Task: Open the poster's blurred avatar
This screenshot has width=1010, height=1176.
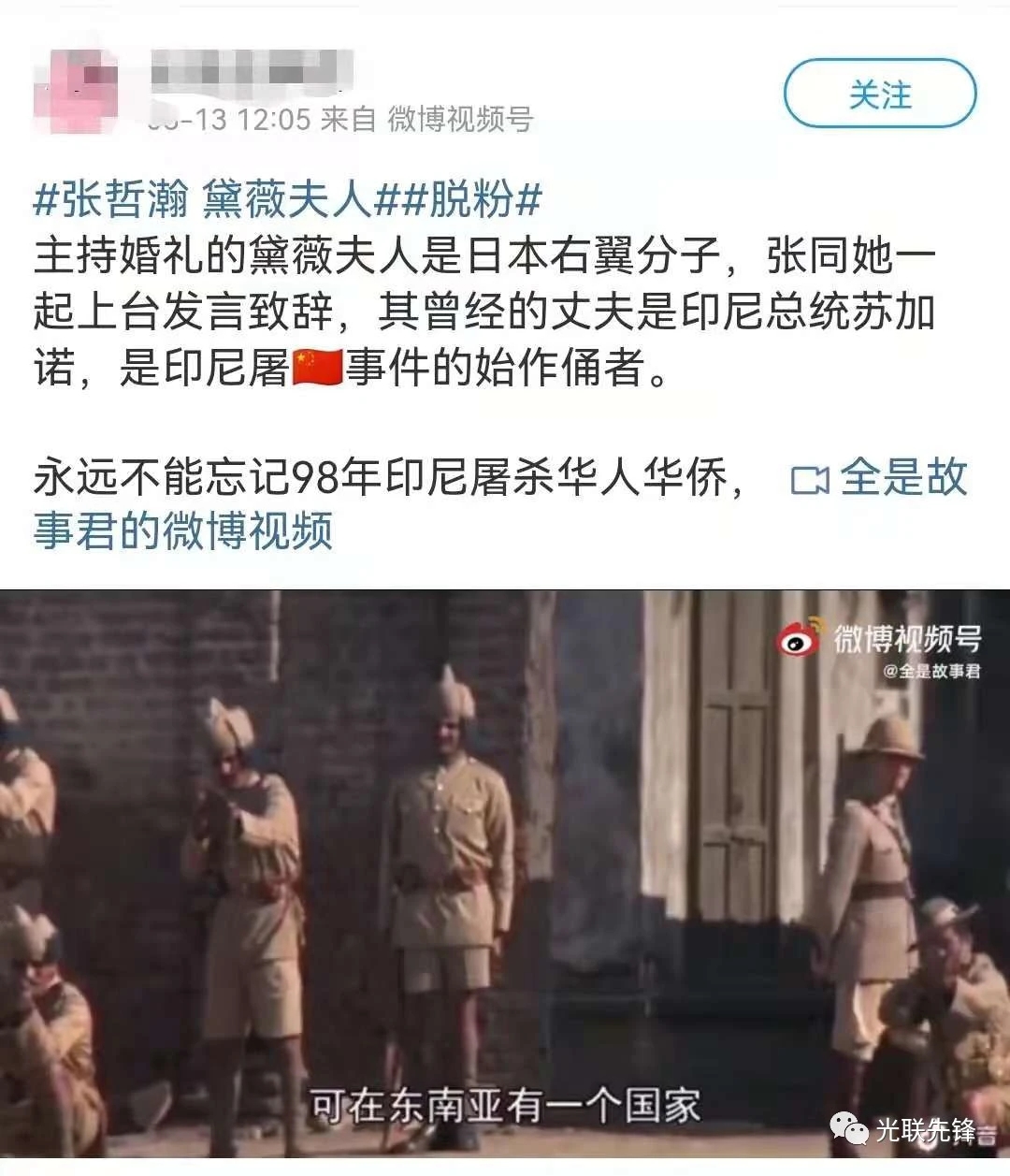Action: pos(77,89)
